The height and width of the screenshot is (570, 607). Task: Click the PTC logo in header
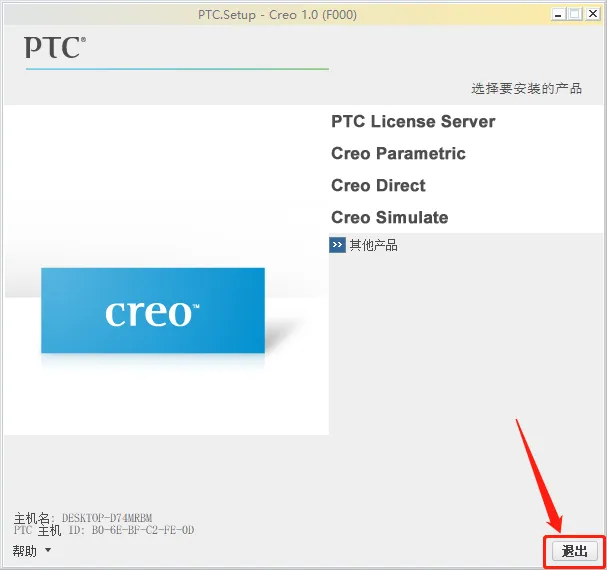[x=55, y=47]
